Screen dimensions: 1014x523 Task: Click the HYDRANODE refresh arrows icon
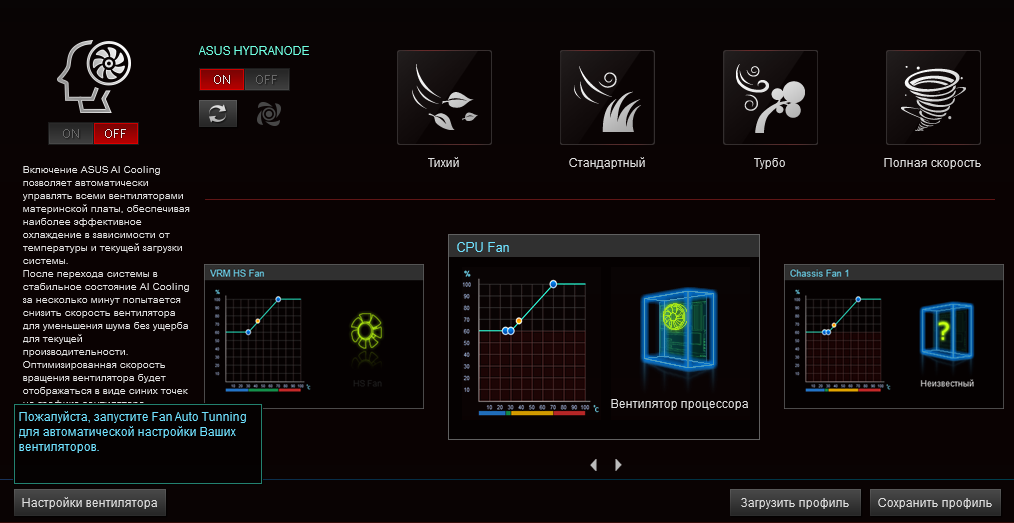pos(218,113)
